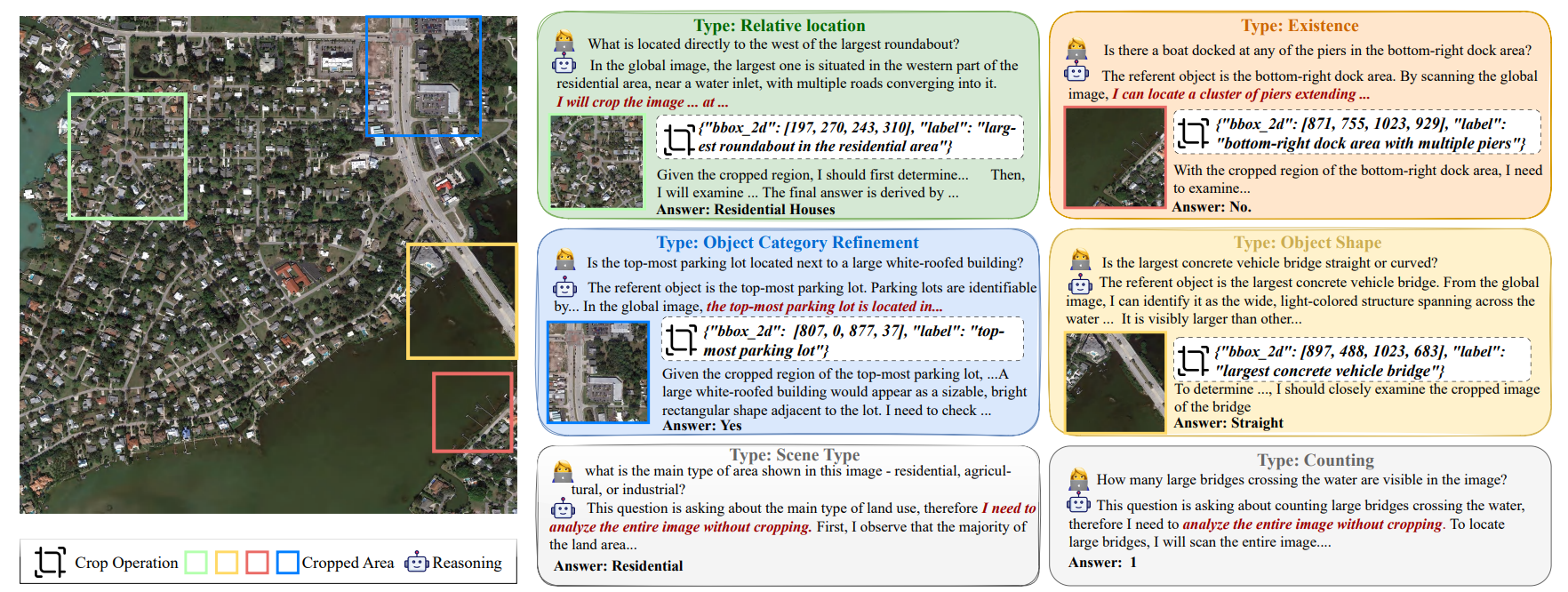This screenshot has height=592, width=1568.
Task: Click the user avatar in Relative location panel
Action: tap(564, 41)
